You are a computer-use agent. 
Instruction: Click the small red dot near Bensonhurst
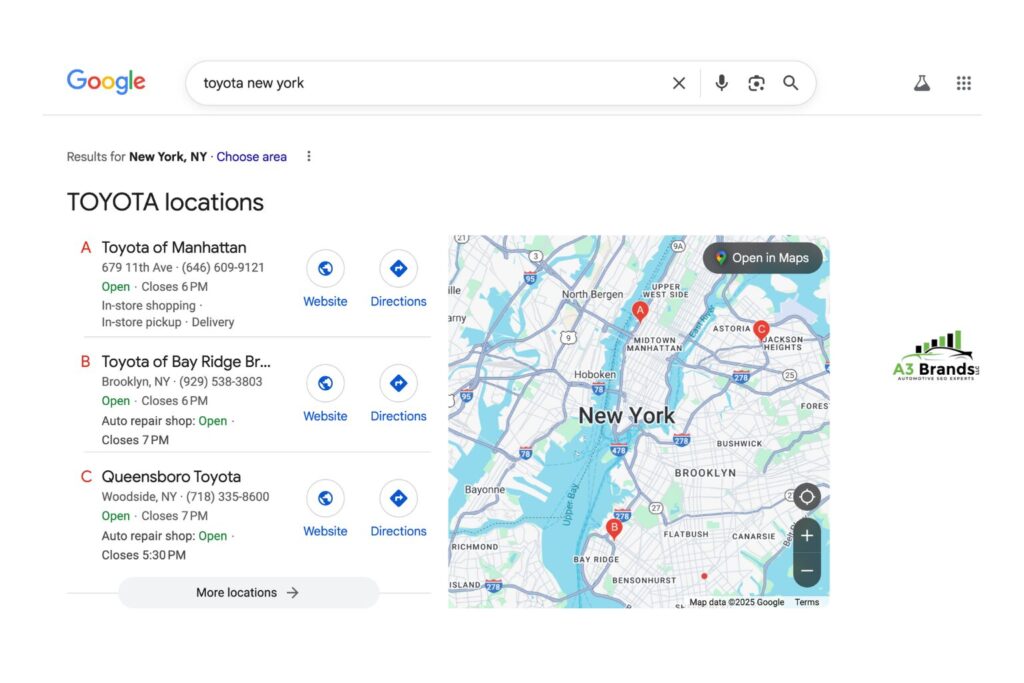click(704, 576)
